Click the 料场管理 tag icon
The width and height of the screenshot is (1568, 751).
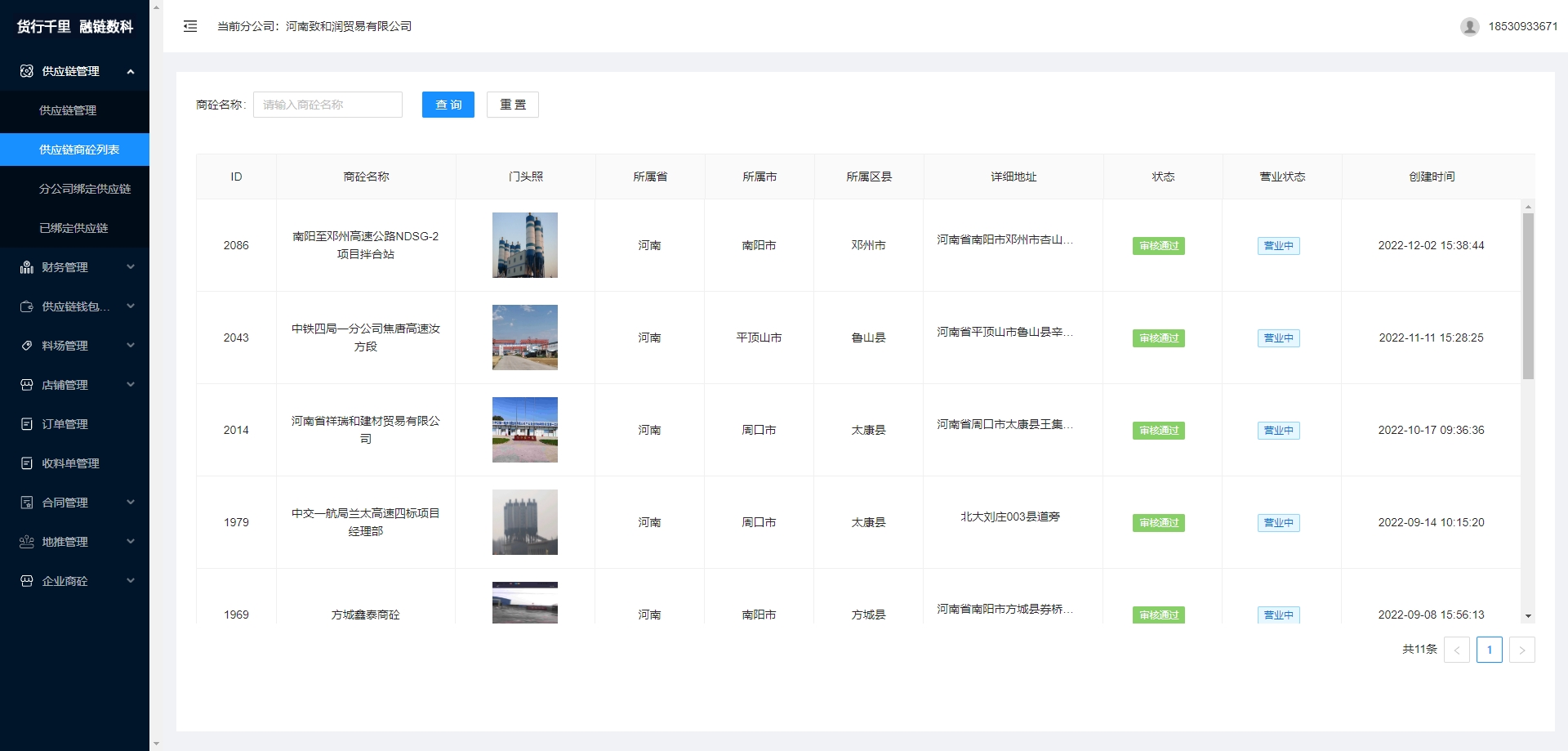coord(26,346)
